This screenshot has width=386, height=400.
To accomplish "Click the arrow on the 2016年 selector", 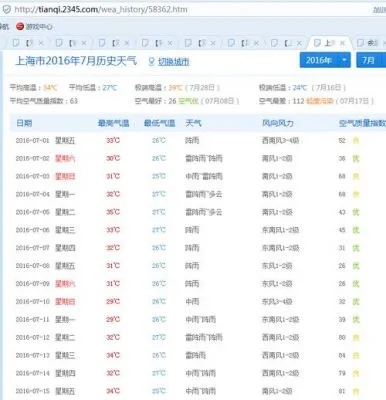I will (344, 60).
